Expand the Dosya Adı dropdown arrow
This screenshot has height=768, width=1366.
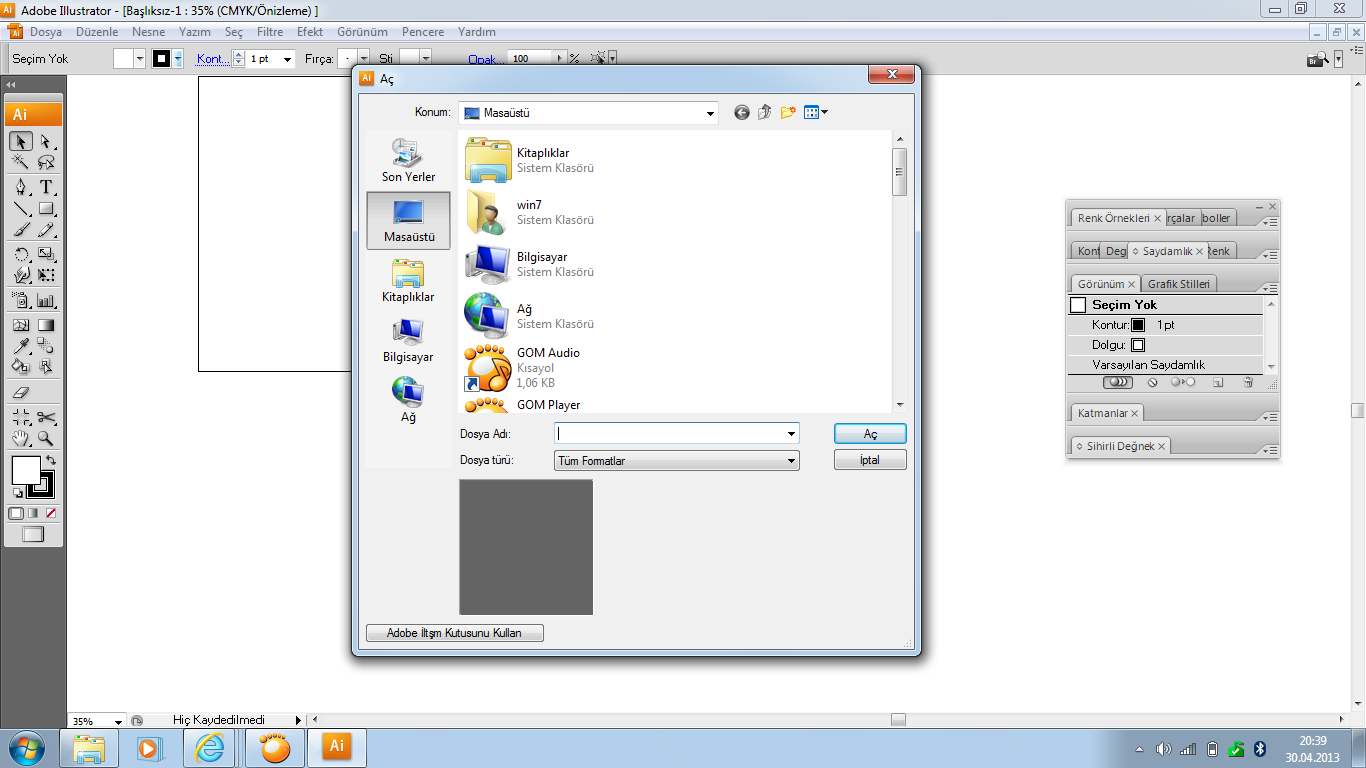(791, 434)
